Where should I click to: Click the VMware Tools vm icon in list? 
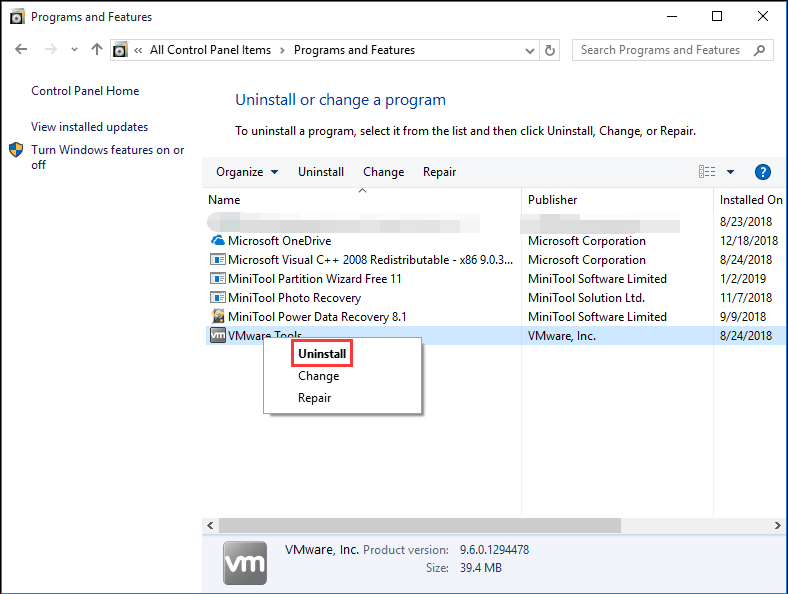(218, 335)
